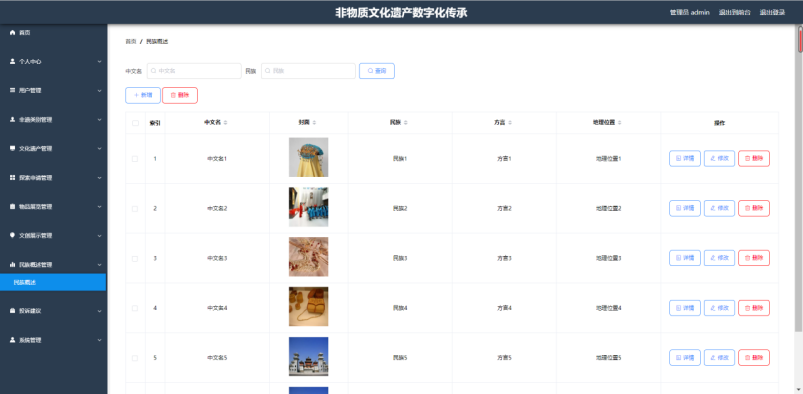
Task: Click the home icon beside 首页 in sidebar
Action: pos(13,32)
